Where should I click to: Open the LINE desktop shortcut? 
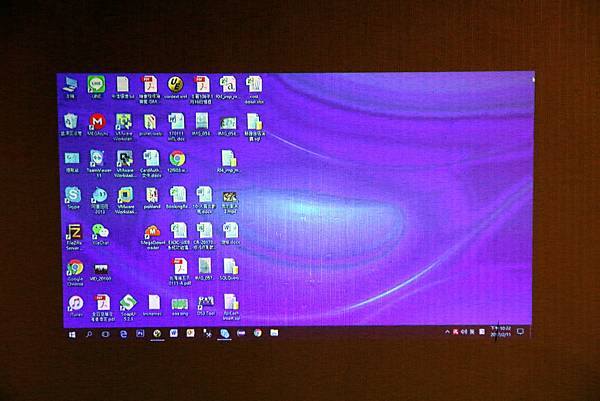(x=96, y=88)
